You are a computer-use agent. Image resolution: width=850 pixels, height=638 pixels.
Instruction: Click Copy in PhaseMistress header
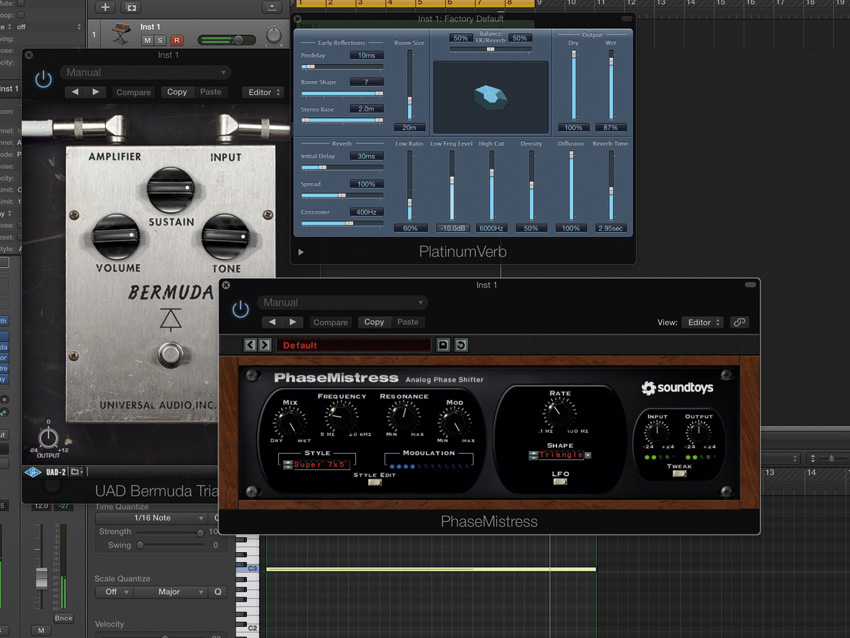[374, 322]
